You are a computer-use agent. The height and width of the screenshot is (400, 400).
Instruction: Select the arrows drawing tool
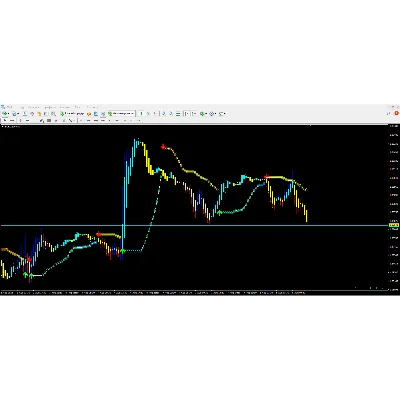(71, 120)
